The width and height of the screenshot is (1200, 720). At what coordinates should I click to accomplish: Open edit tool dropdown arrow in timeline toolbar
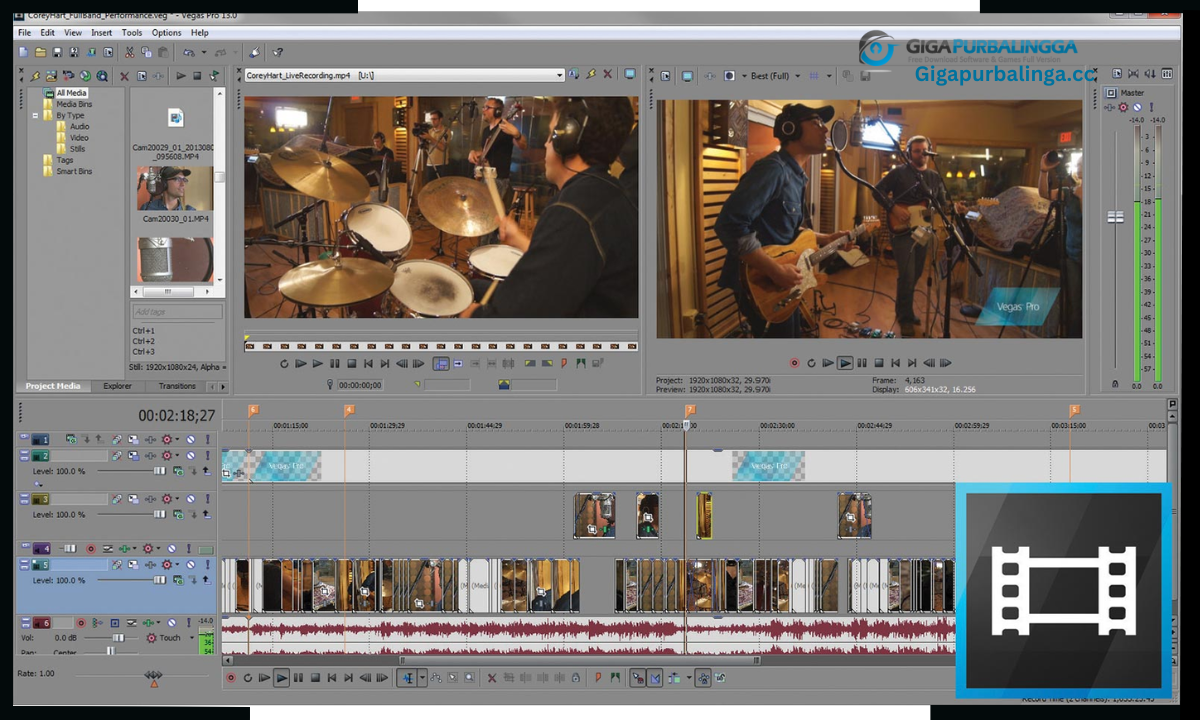coord(422,678)
